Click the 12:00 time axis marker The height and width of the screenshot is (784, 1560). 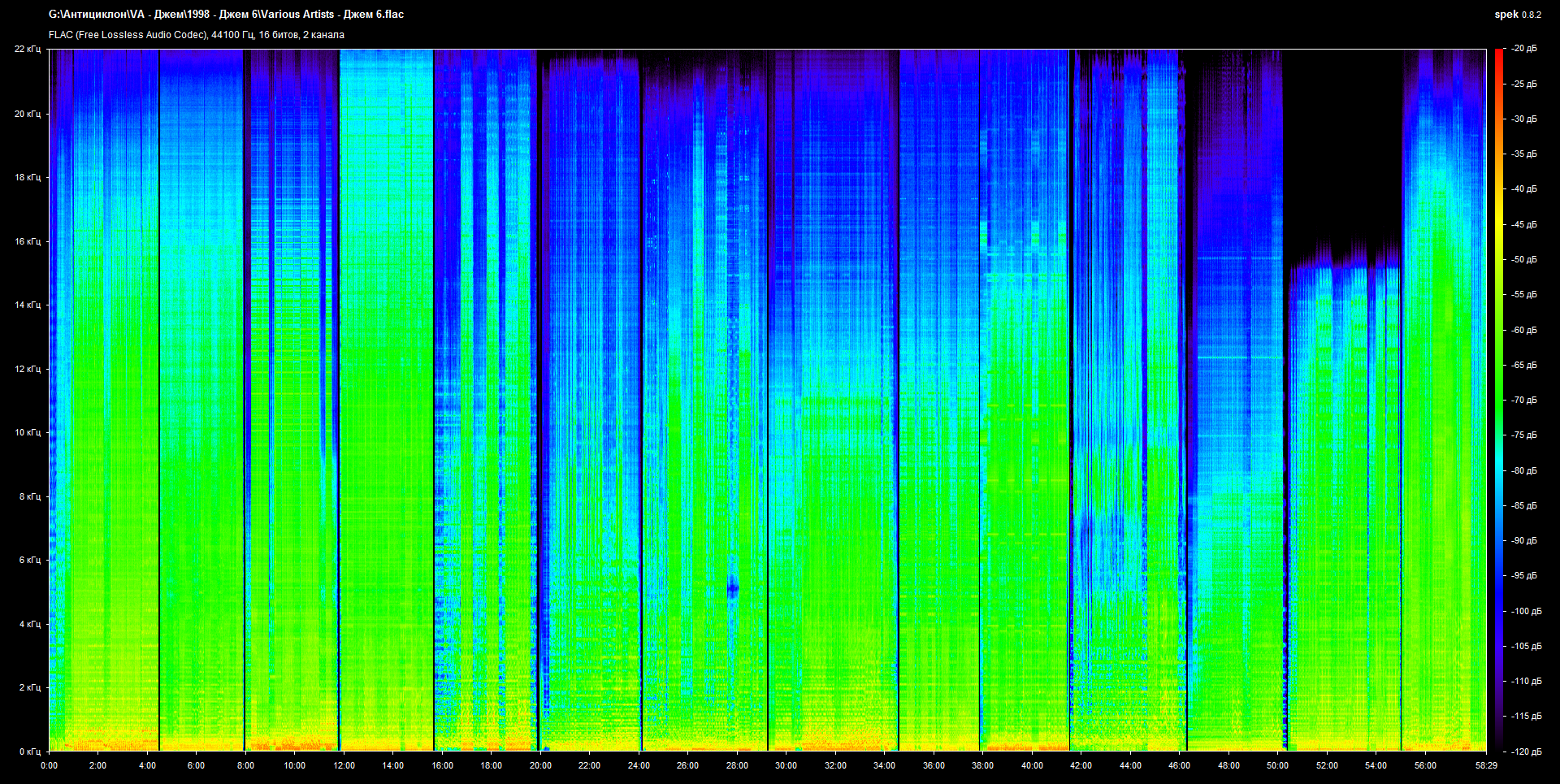(344, 765)
